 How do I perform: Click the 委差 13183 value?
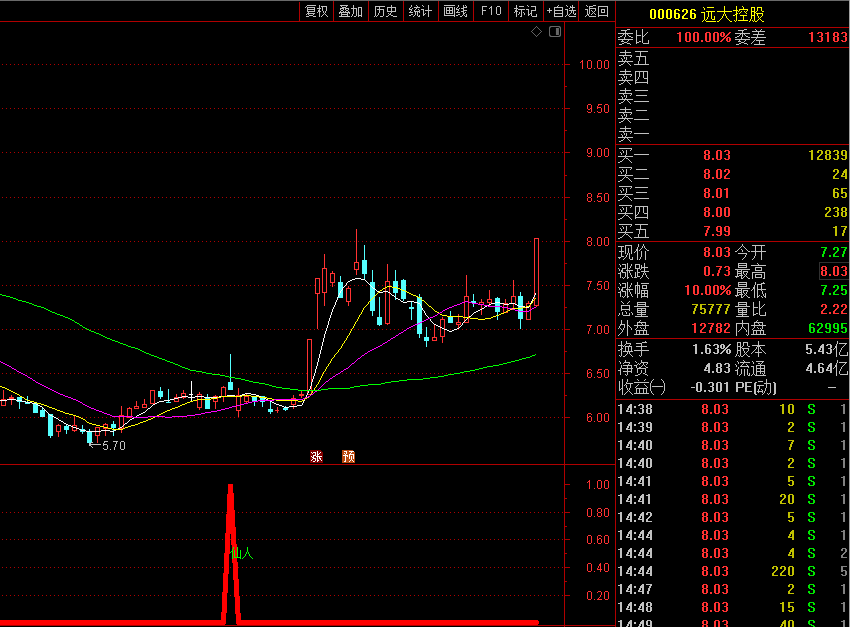click(827, 37)
